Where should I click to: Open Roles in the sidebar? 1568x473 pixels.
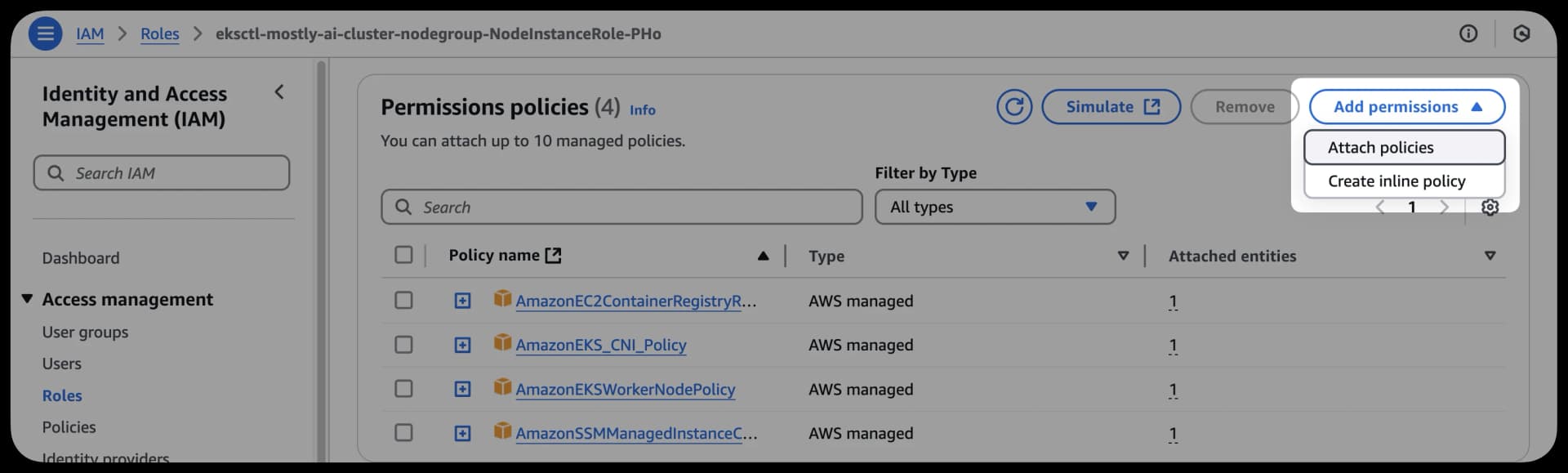click(x=62, y=395)
